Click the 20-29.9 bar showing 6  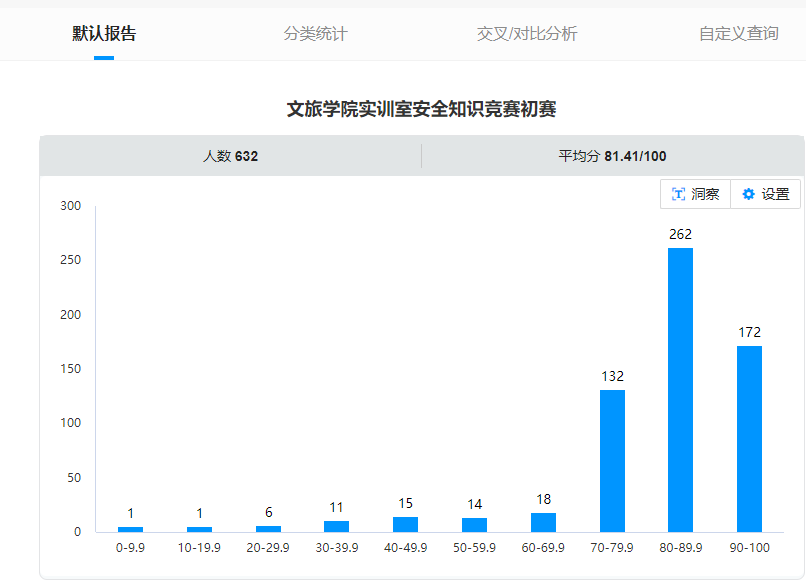coord(268,528)
